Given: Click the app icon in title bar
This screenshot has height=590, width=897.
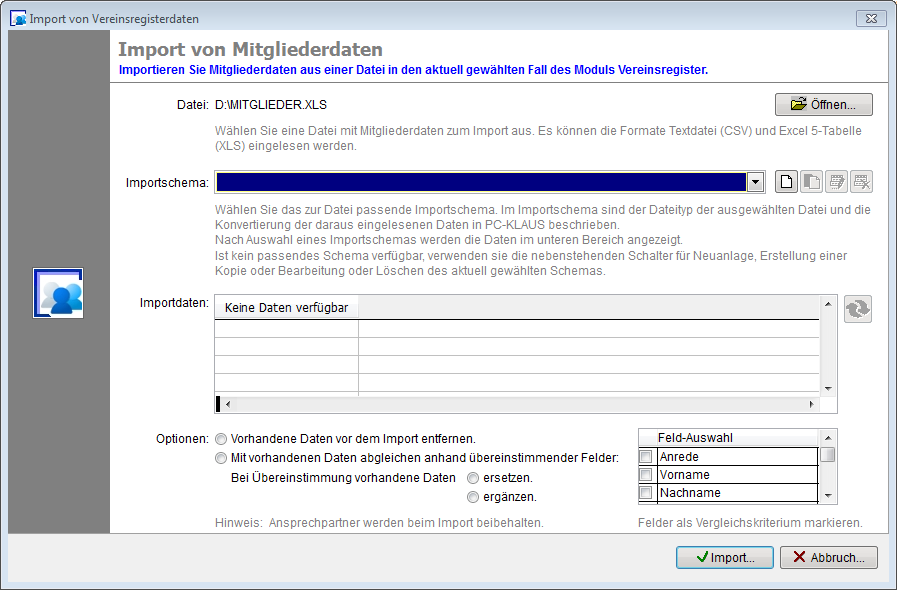Looking at the screenshot, I should click(19, 19).
